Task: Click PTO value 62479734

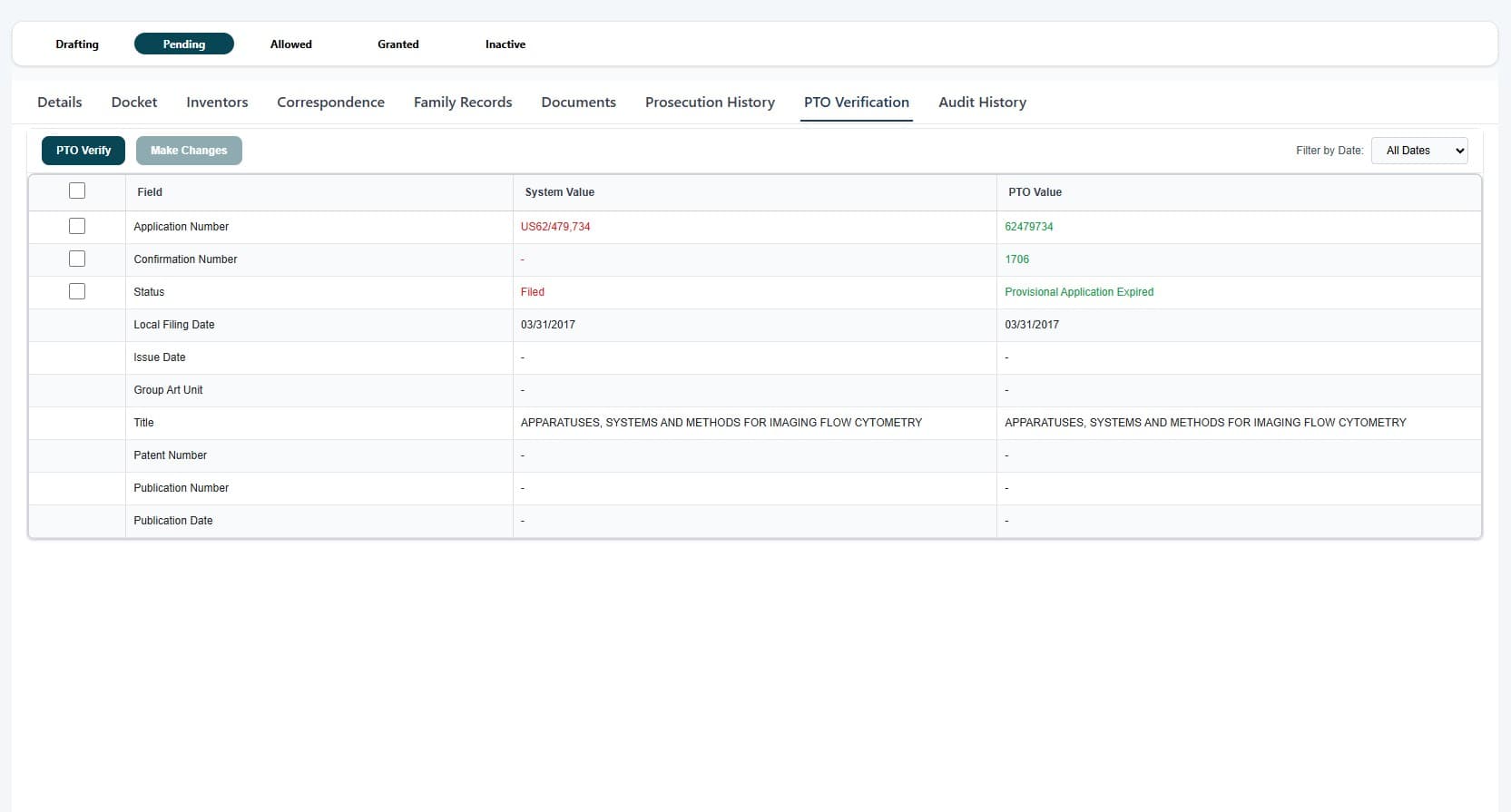Action: click(x=1029, y=227)
